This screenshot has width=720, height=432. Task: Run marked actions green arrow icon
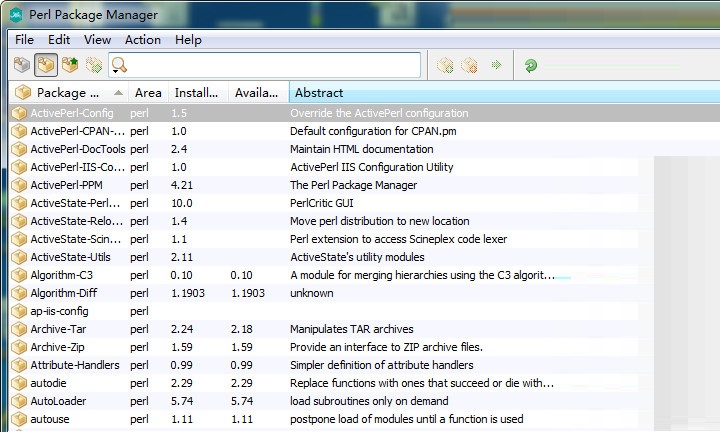click(496, 65)
